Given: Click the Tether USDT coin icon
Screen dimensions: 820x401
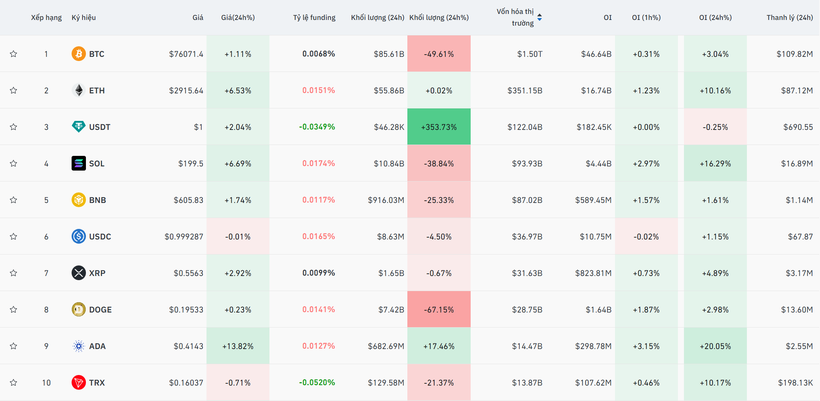Looking at the screenshot, I should click(78, 127).
